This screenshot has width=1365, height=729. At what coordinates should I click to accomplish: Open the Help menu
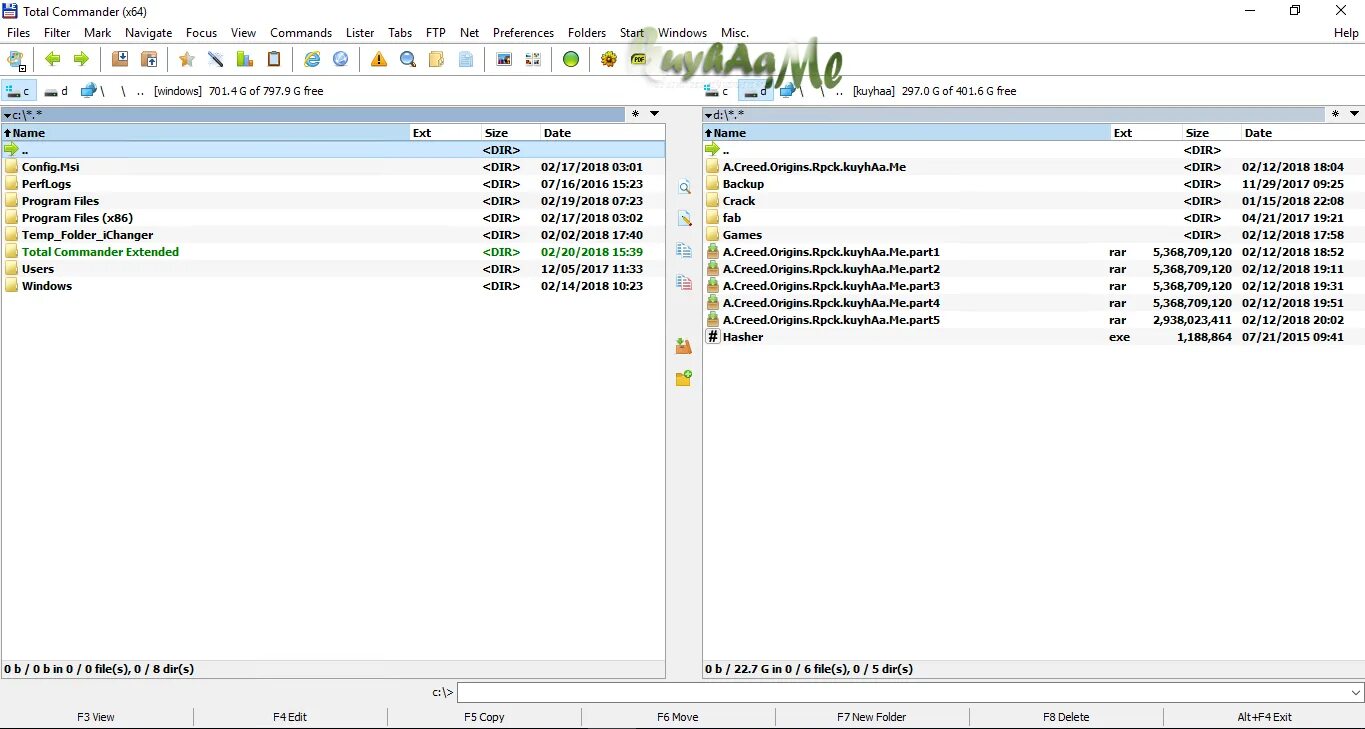1346,33
